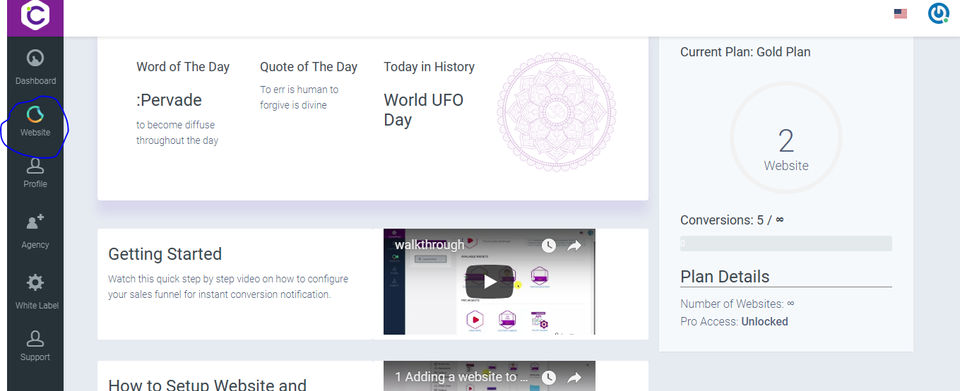The width and height of the screenshot is (960, 391).
Task: Open the user account avatar icon
Action: (x=938, y=13)
